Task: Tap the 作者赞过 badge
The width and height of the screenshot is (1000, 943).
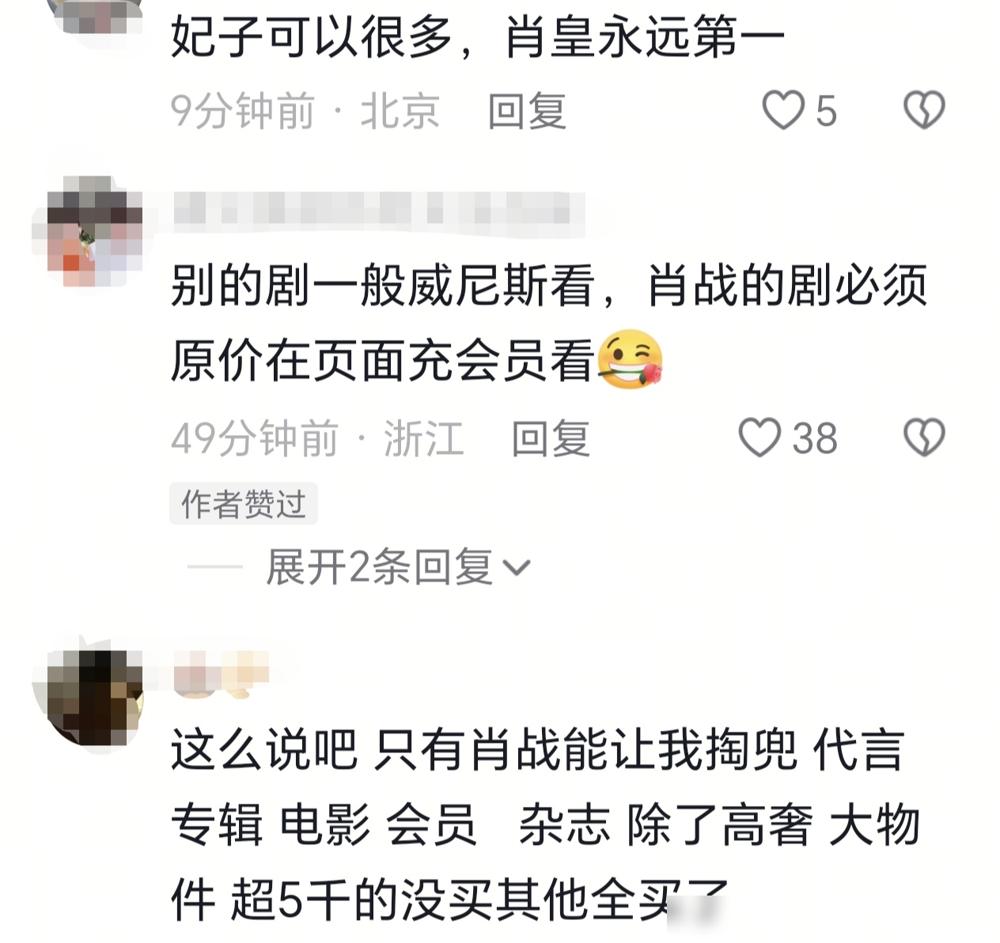Action: coord(244,504)
